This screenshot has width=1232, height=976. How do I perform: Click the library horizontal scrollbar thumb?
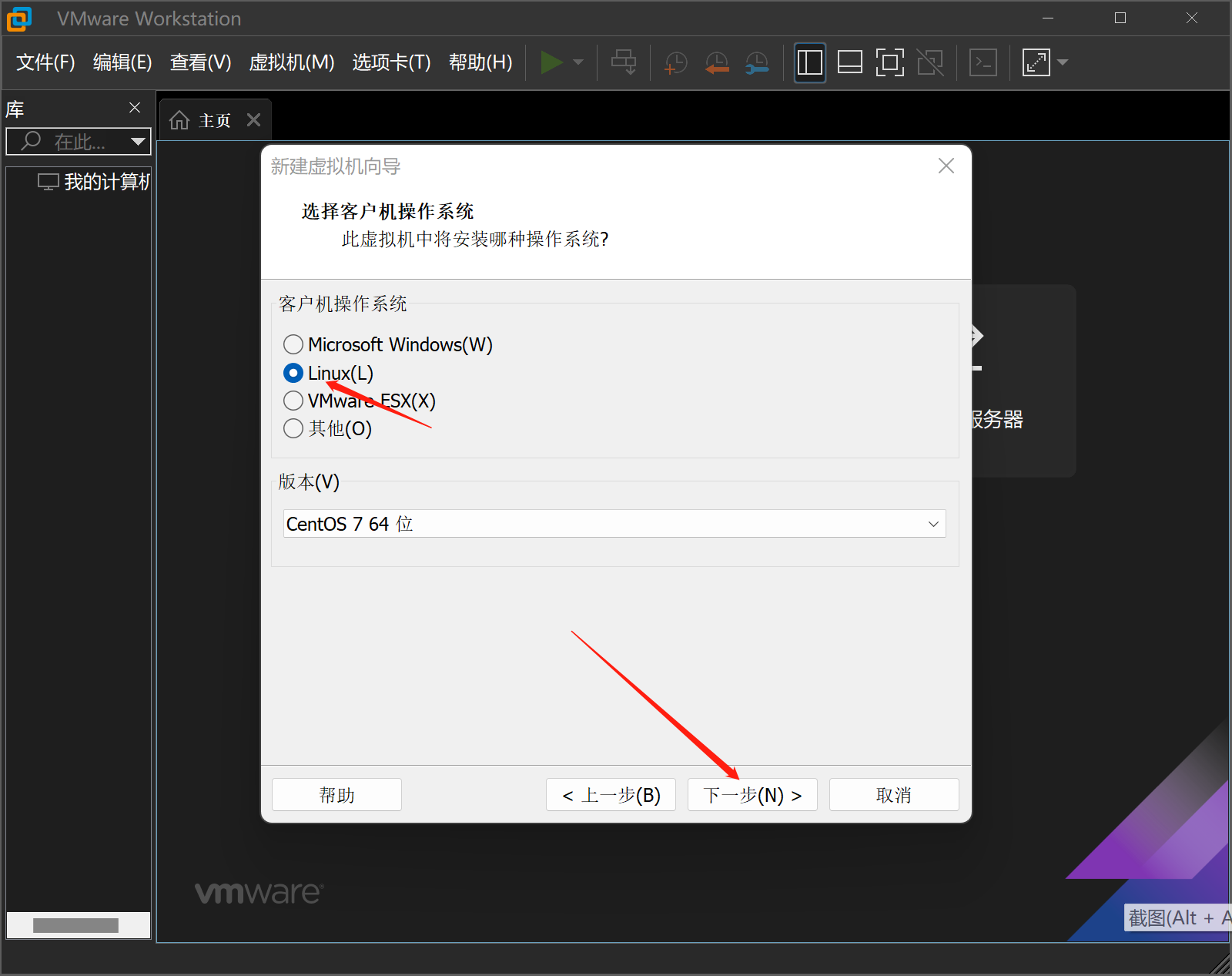pyautogui.click(x=75, y=925)
